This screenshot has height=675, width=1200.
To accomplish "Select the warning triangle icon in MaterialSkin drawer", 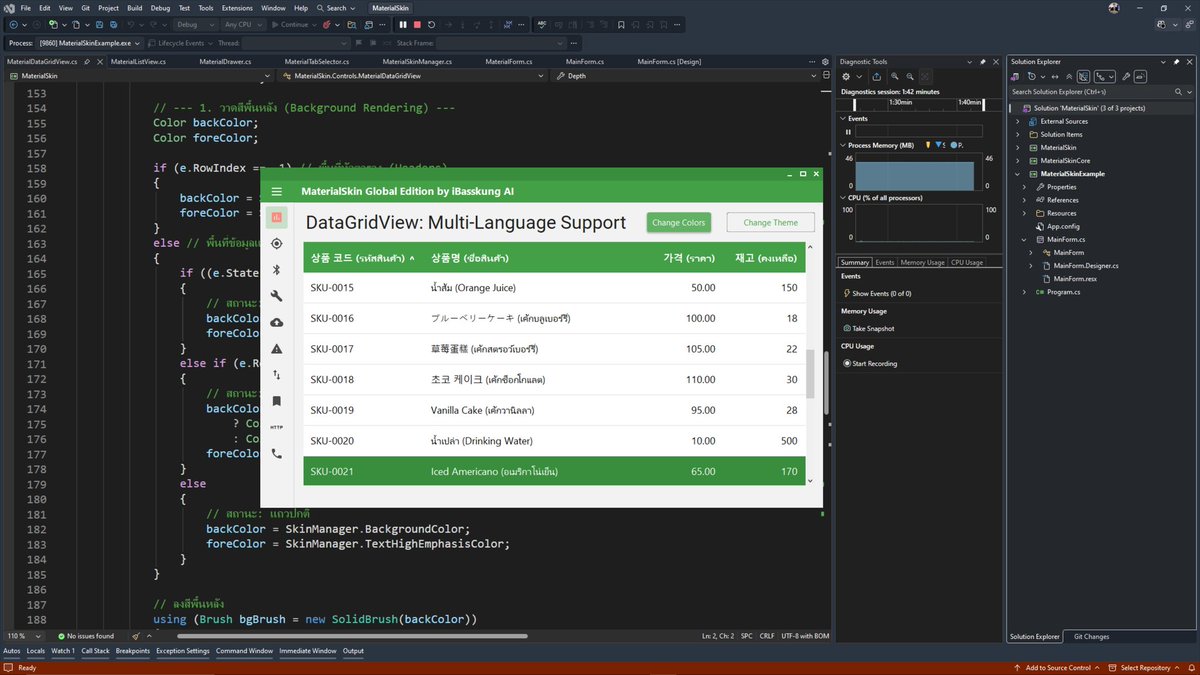I will coord(277,348).
